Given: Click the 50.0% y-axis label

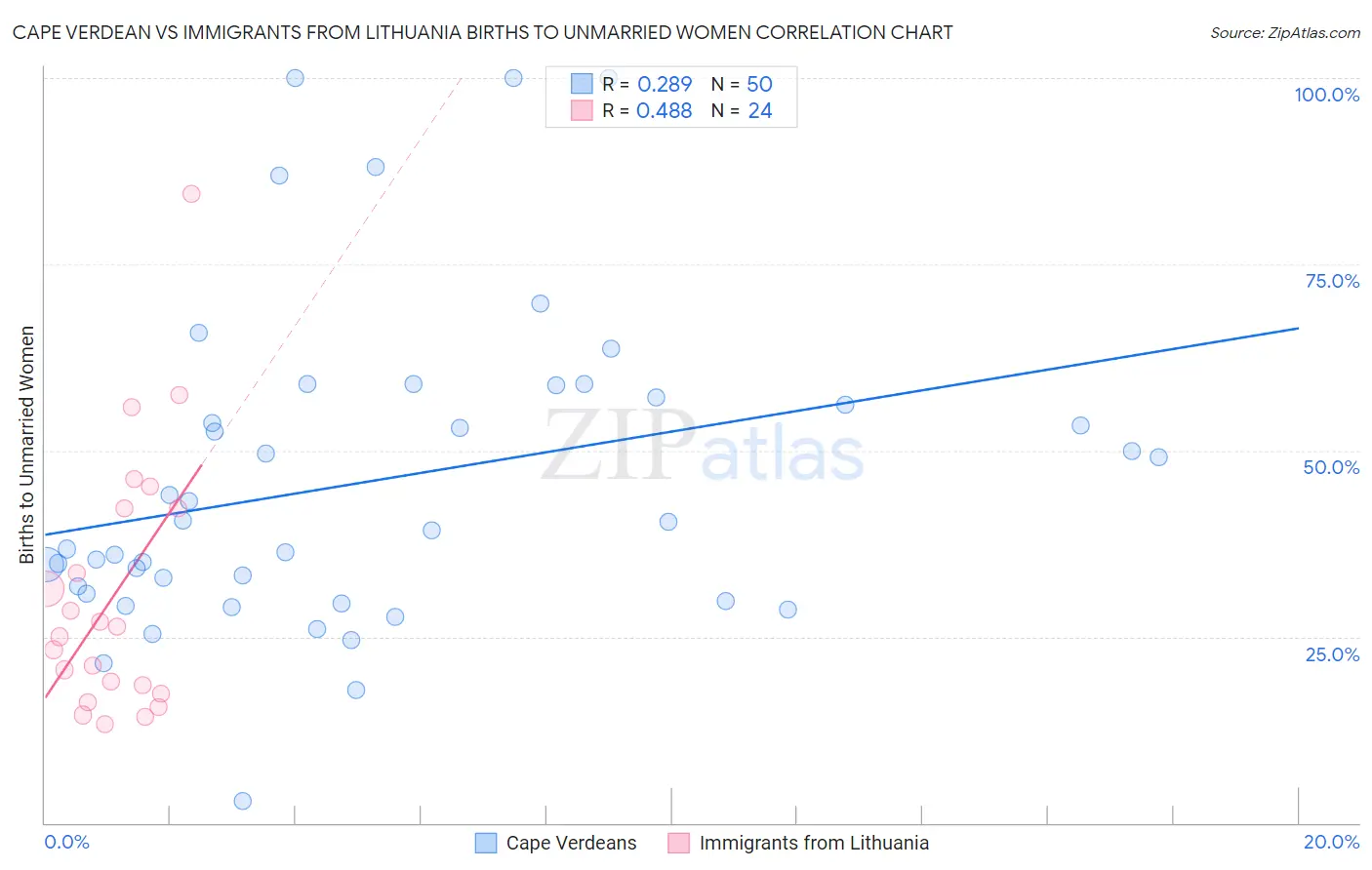Looking at the screenshot, I should tap(1331, 467).
